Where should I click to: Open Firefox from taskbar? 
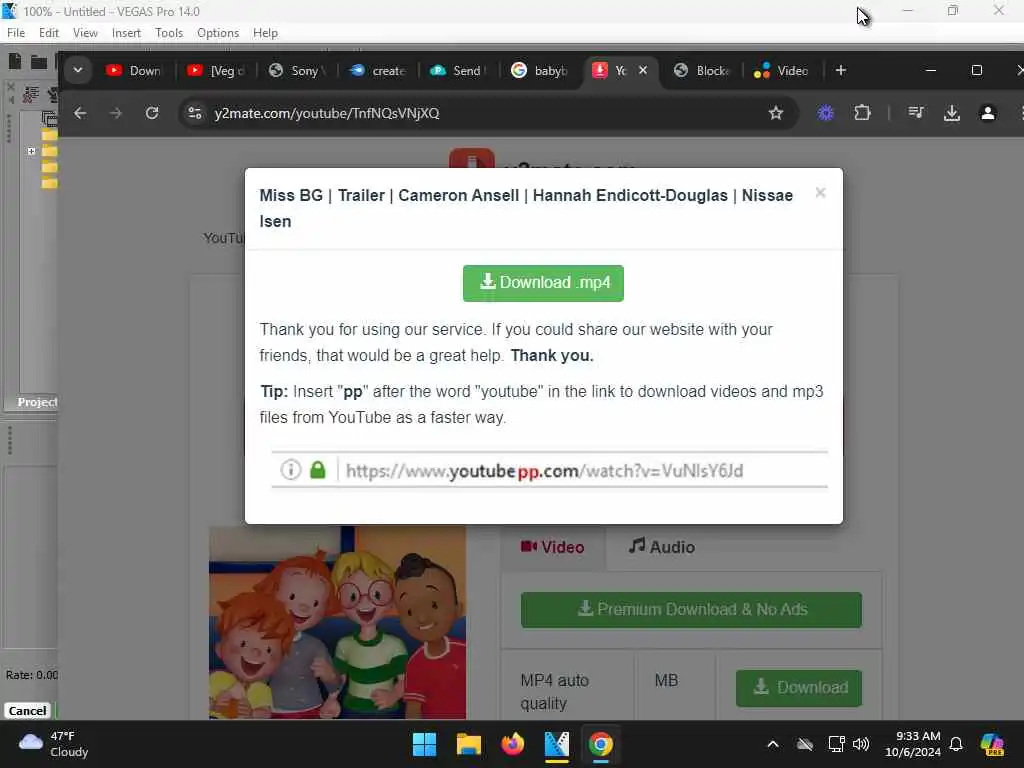[513, 744]
